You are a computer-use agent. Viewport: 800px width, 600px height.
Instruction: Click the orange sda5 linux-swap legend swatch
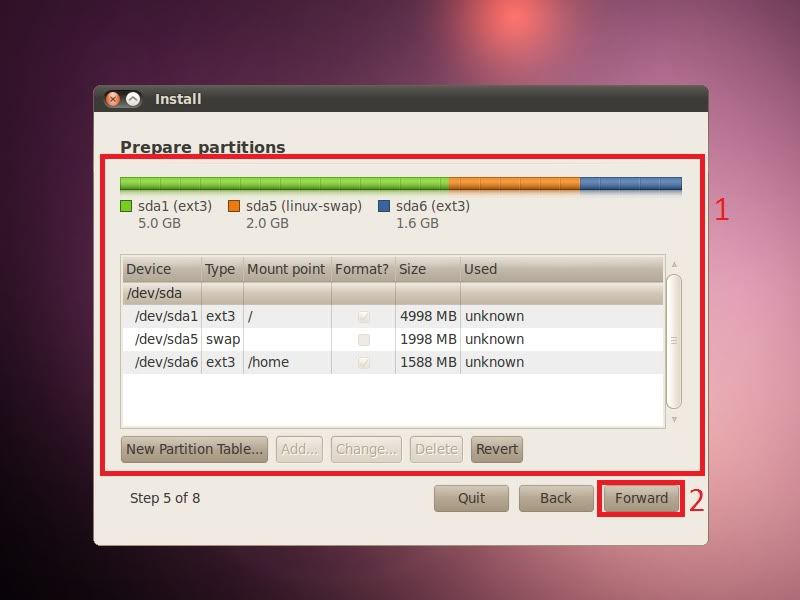[234, 206]
